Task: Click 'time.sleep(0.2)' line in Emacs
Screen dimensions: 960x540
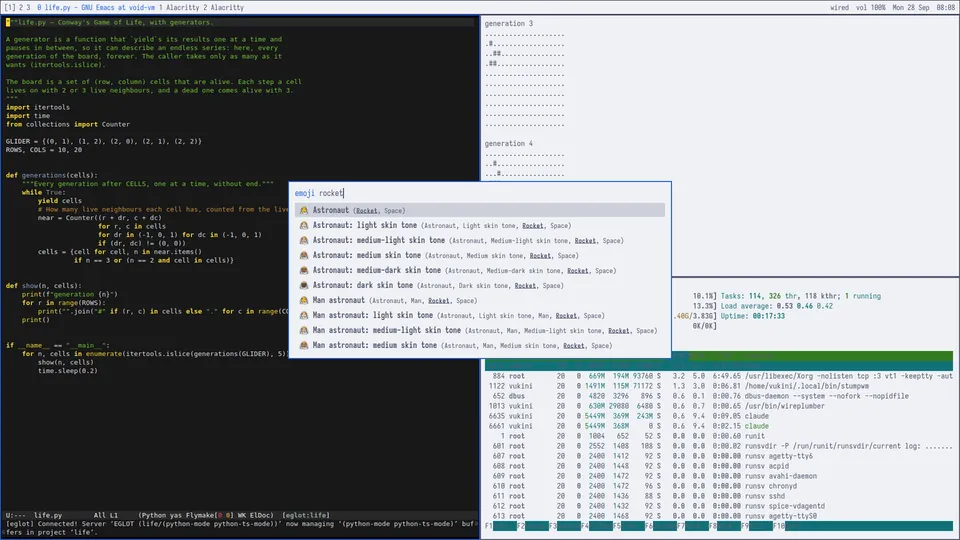Action: [68, 371]
